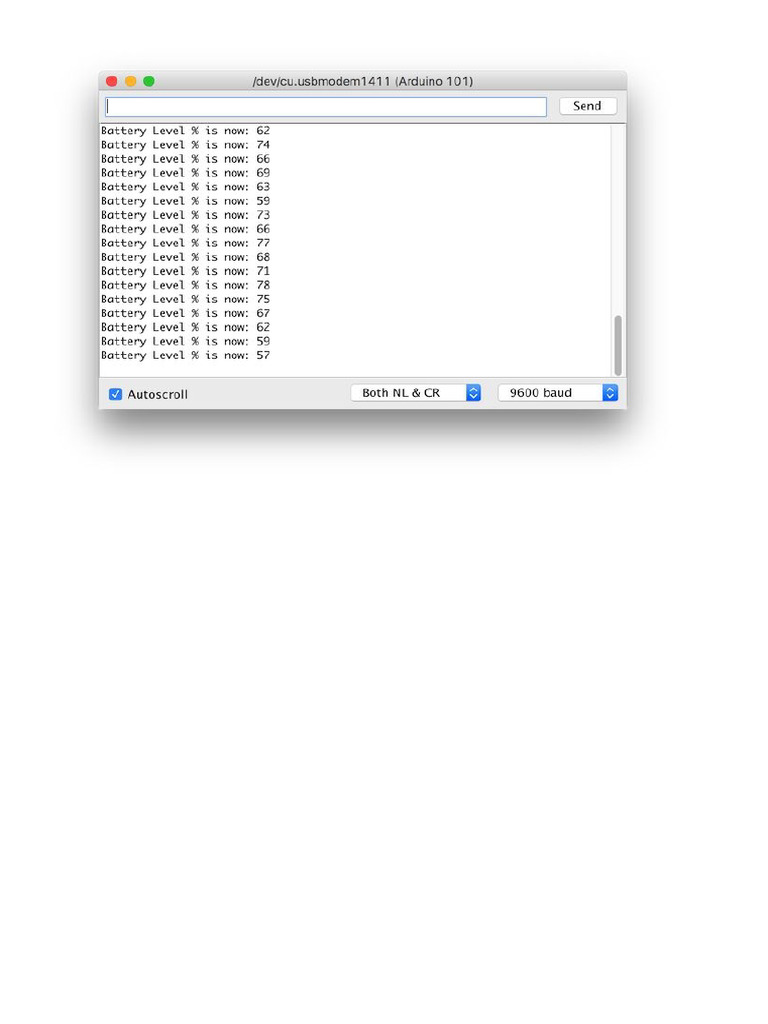Click the line showing battery level 74

(x=185, y=145)
